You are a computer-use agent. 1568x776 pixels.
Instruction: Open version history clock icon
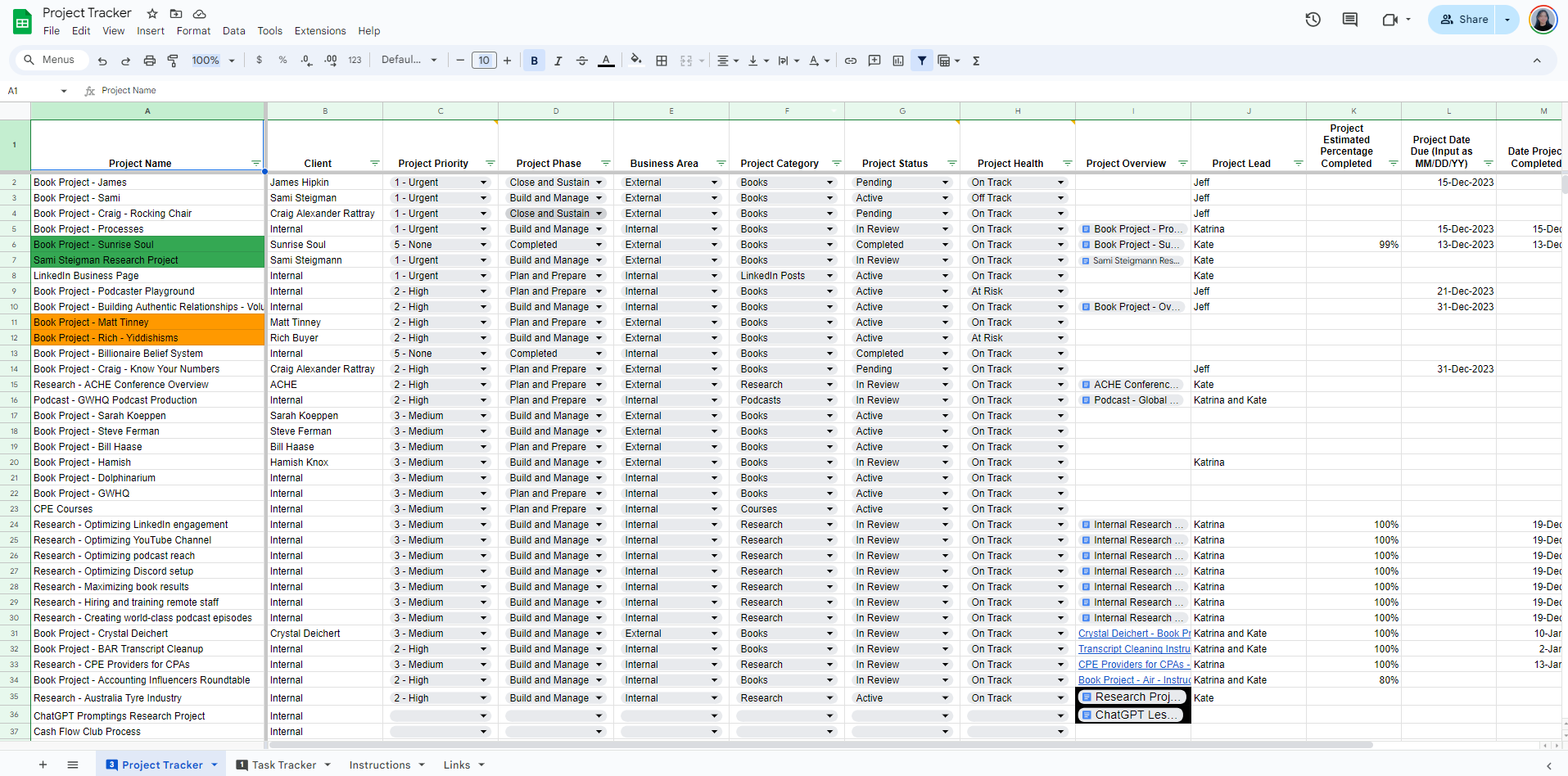point(1313,20)
